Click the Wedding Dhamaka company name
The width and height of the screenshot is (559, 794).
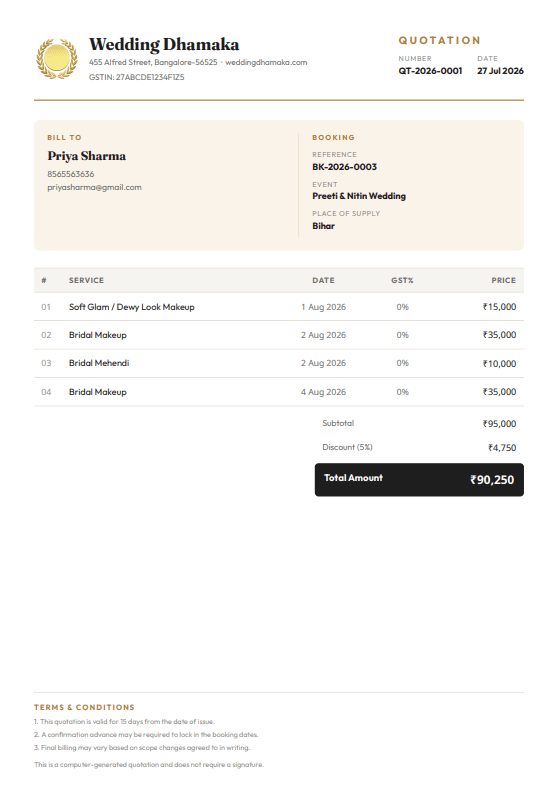[164, 45]
